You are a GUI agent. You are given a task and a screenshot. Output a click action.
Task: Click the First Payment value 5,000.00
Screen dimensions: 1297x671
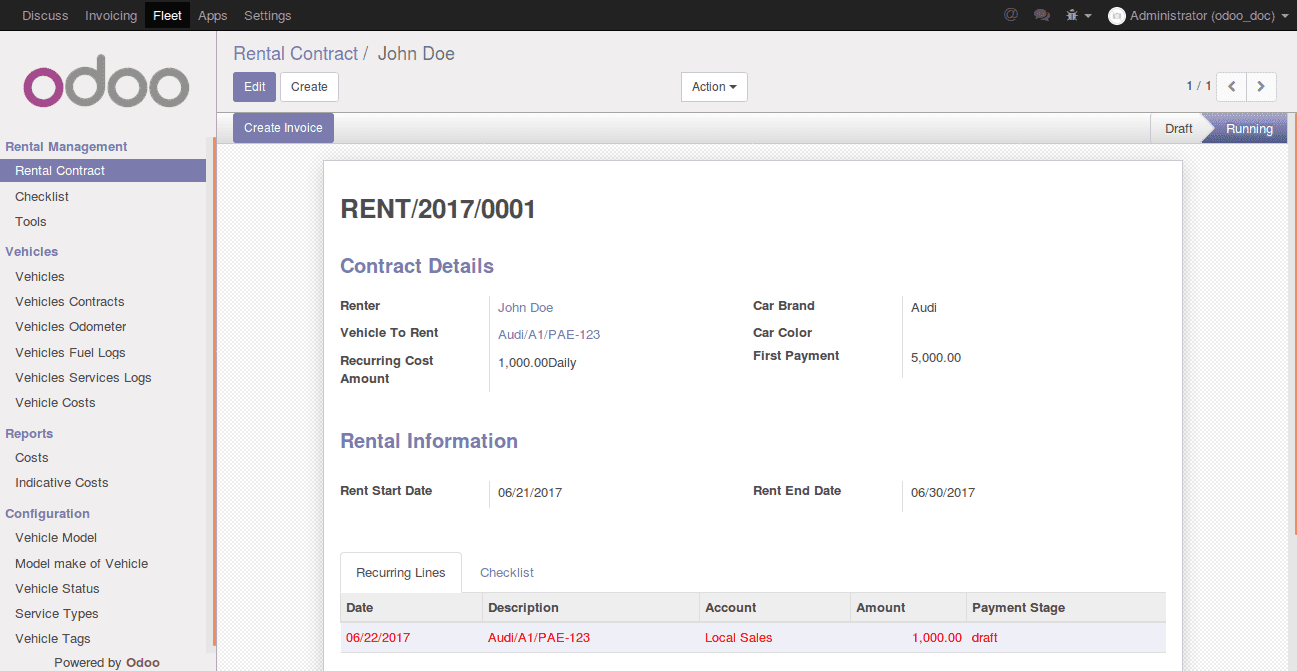[936, 358]
